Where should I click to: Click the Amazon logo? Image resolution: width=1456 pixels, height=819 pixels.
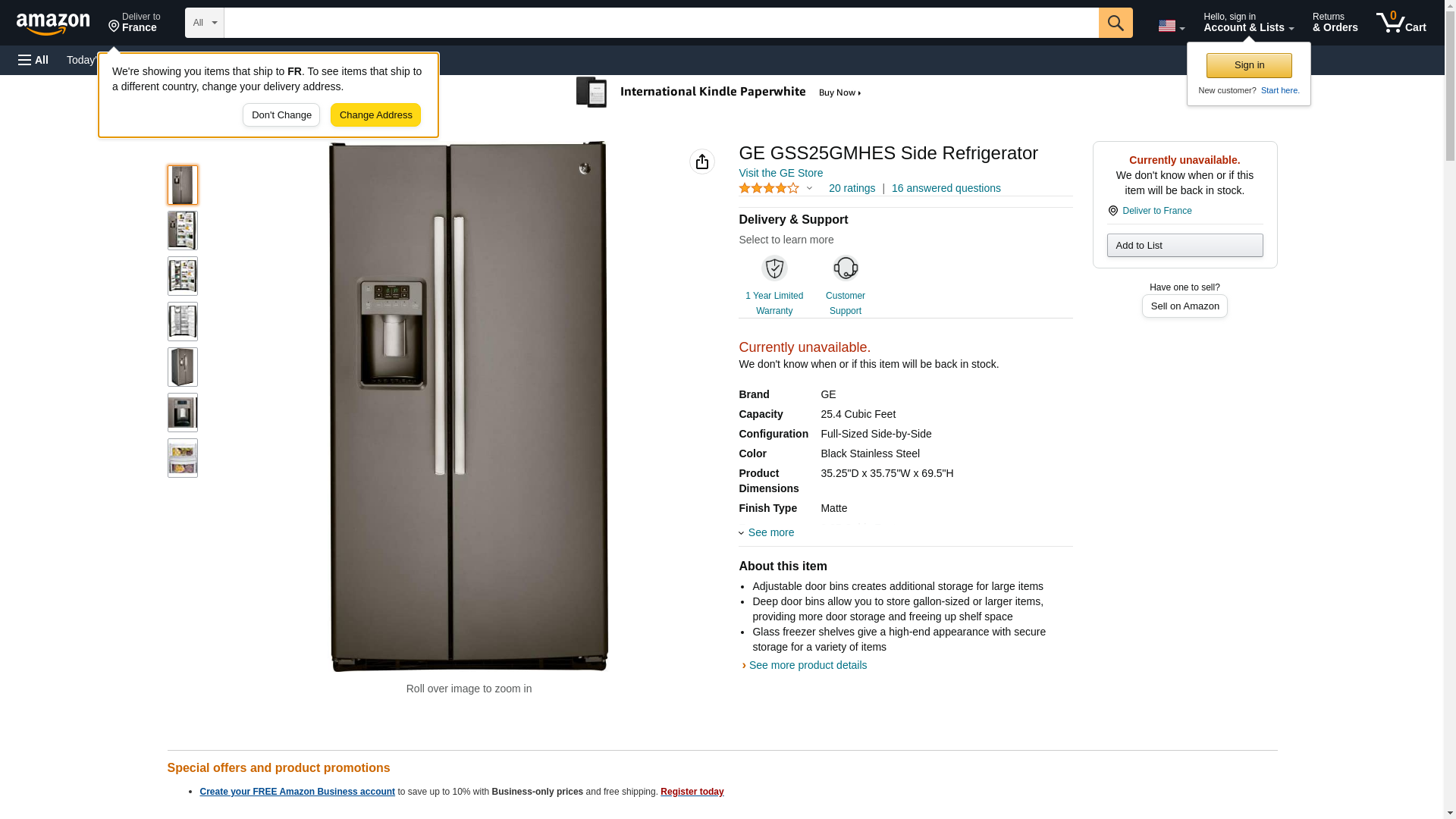(x=53, y=24)
